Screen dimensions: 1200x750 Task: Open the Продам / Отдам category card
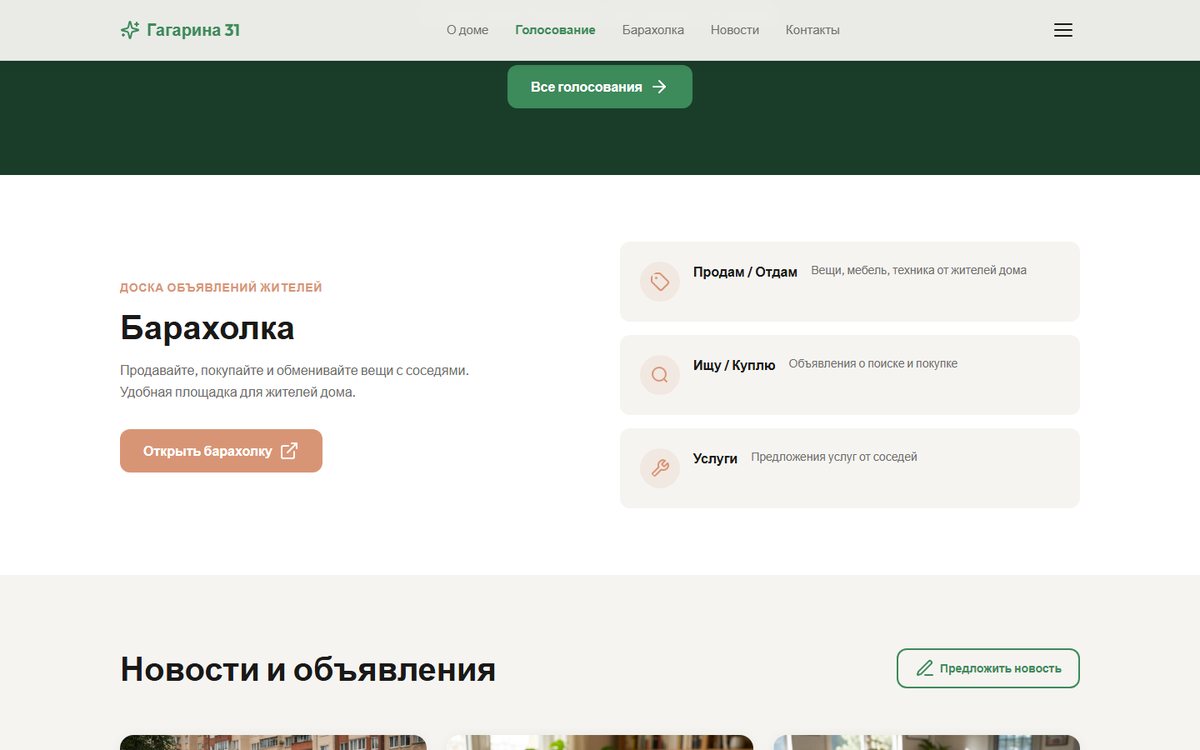[x=850, y=282]
